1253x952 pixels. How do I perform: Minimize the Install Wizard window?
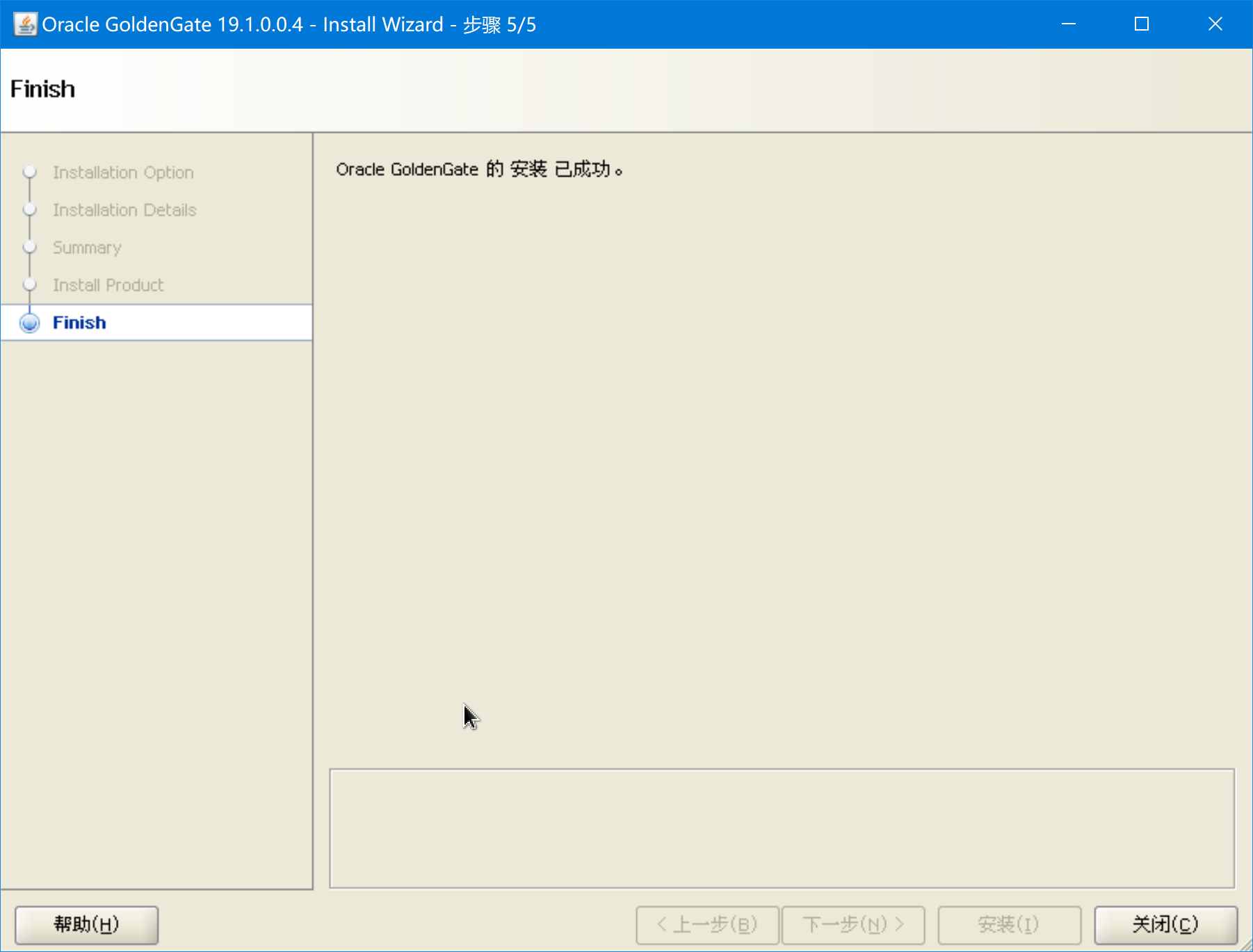pyautogui.click(x=1069, y=24)
